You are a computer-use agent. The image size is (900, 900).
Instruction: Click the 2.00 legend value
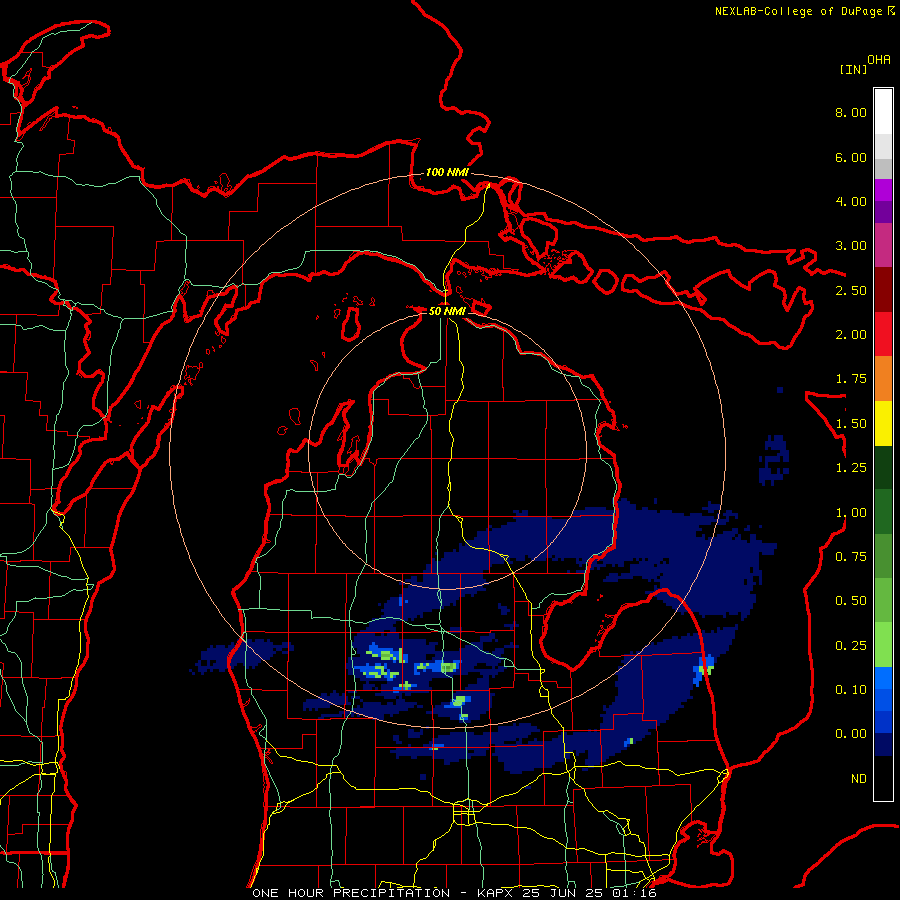(x=851, y=335)
